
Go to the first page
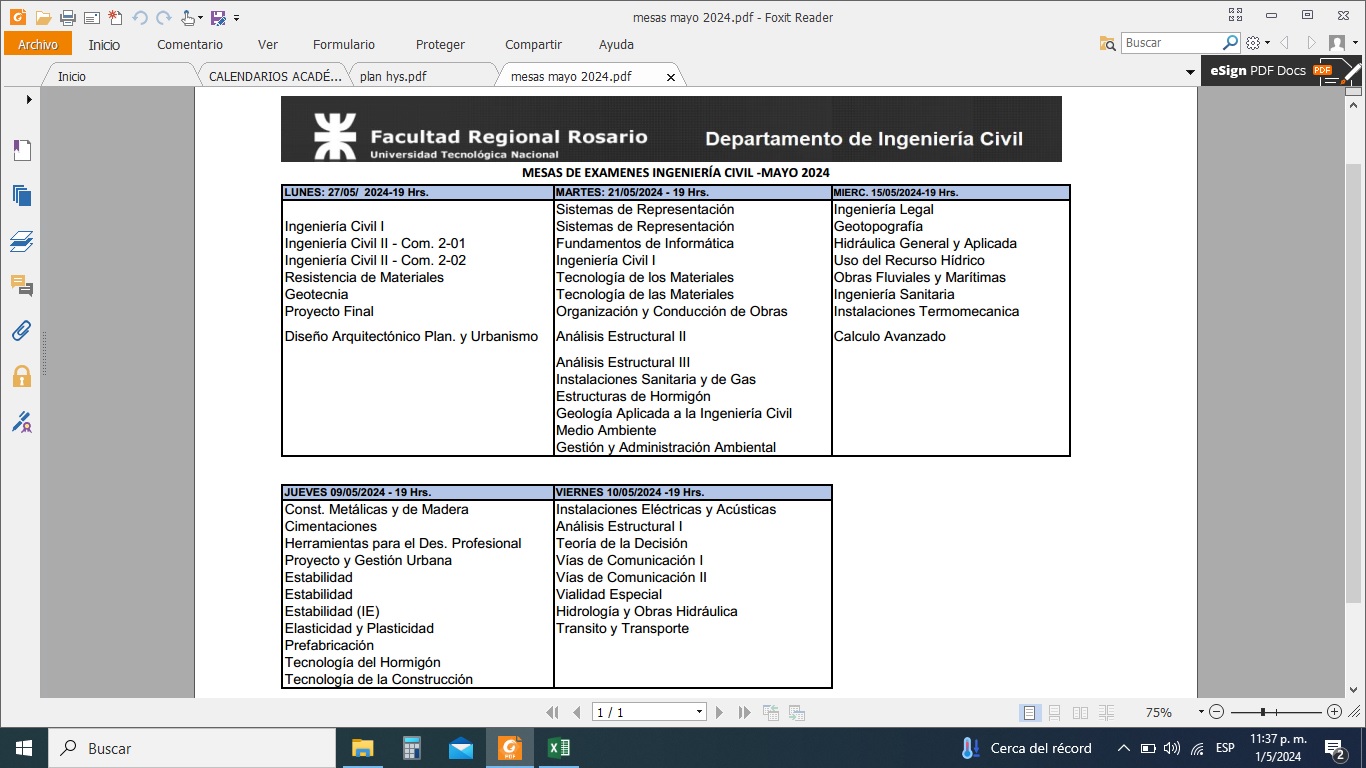[x=552, y=712]
